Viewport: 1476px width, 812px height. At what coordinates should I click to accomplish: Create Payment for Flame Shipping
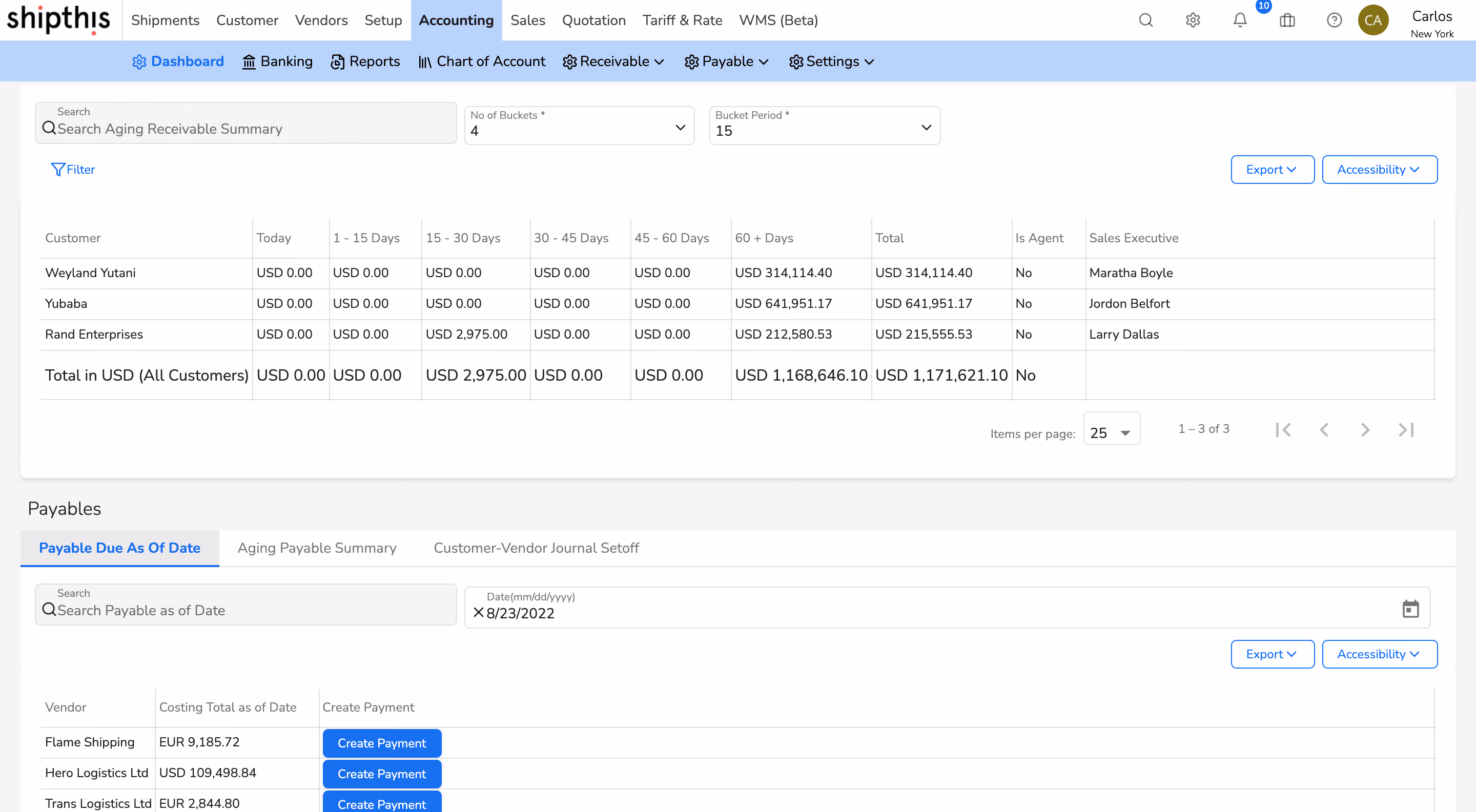click(x=382, y=743)
